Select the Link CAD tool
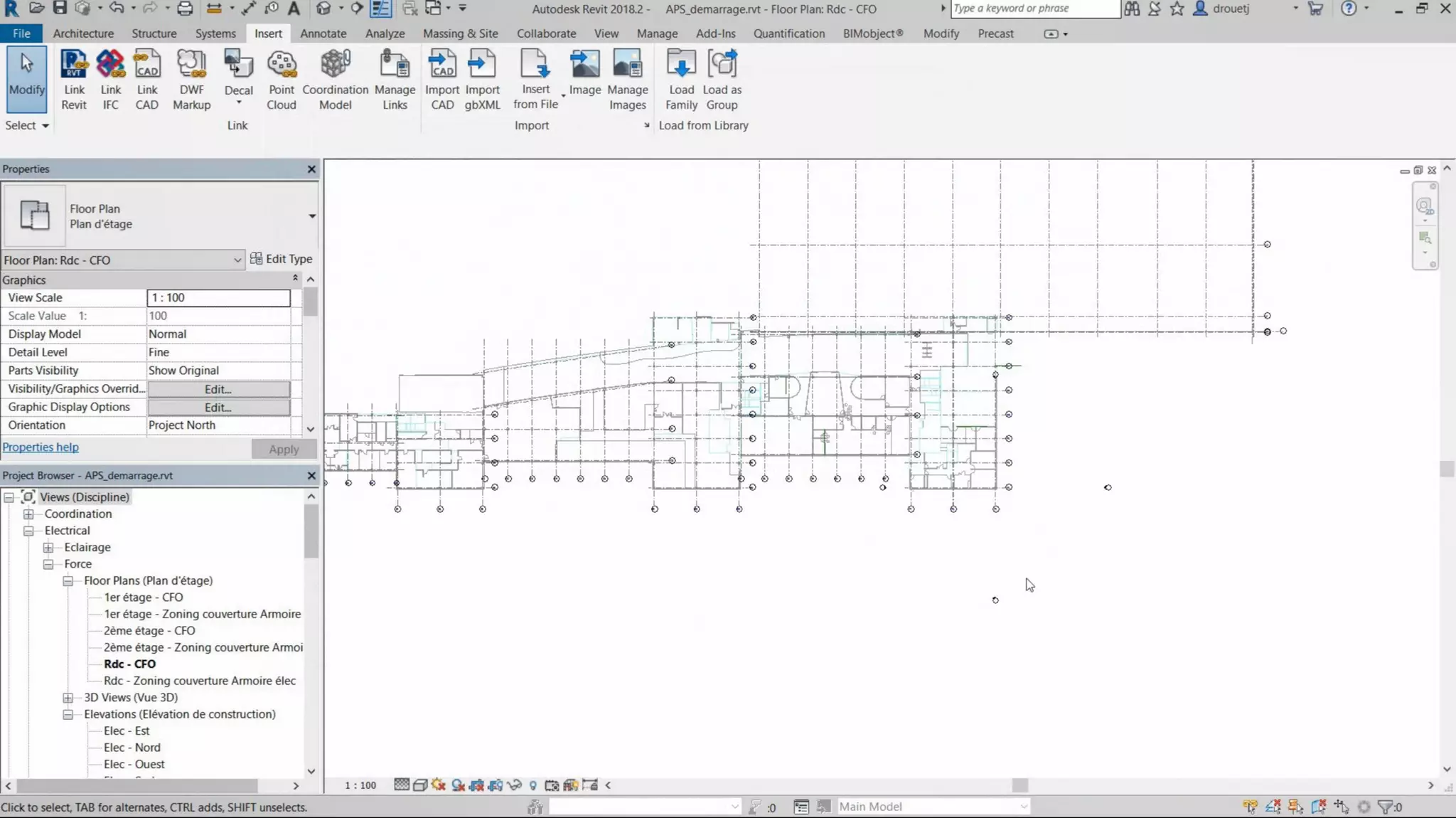Screen dimensions: 1456x818 click(147, 80)
